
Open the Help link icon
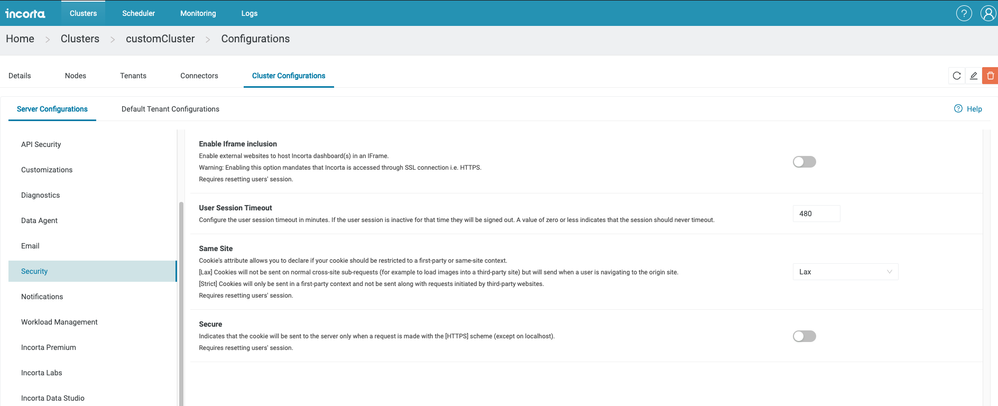coord(958,109)
